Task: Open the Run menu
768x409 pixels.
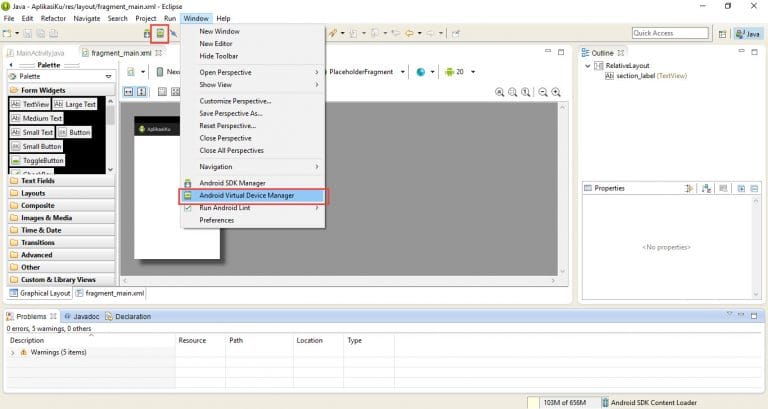Action: [x=170, y=19]
